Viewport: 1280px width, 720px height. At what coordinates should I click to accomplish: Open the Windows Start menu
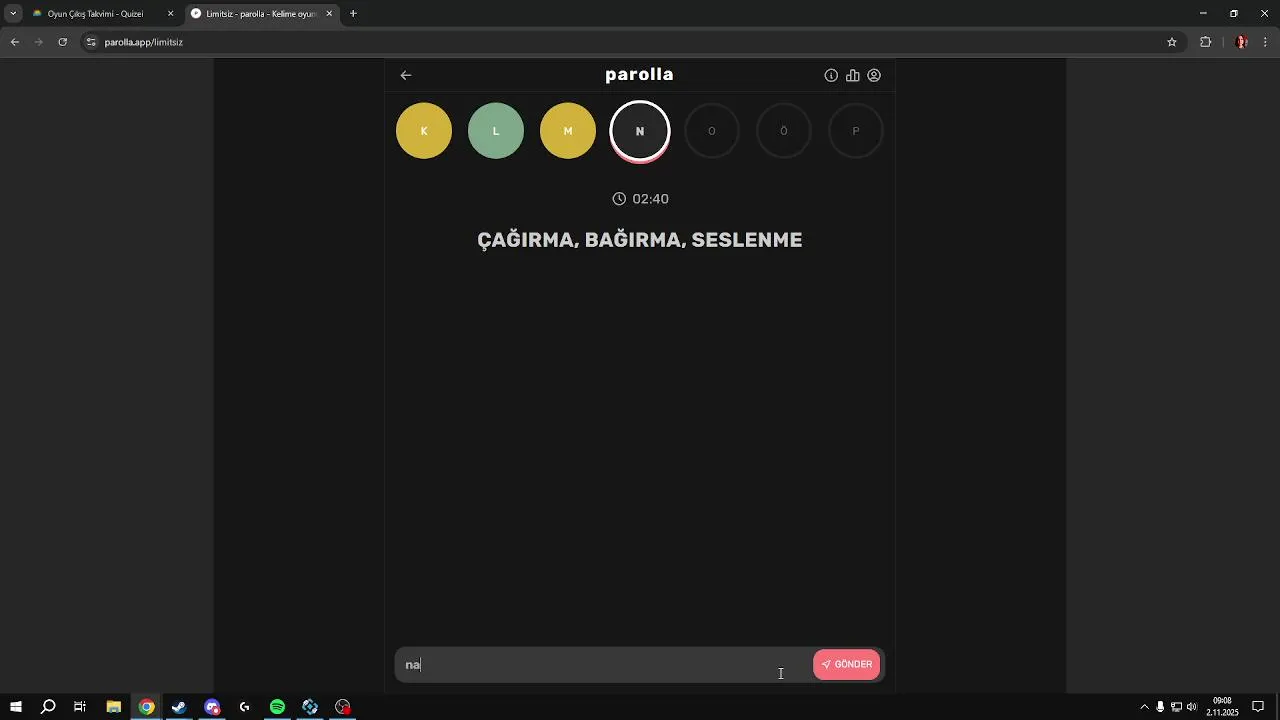point(16,707)
